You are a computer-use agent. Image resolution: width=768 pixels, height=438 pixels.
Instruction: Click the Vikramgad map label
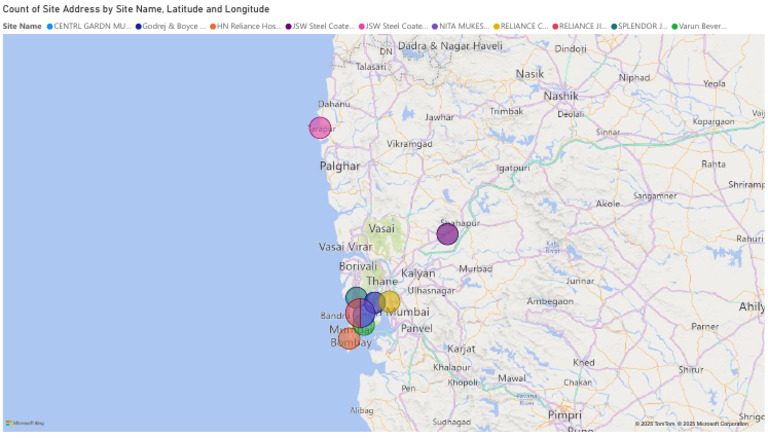[409, 144]
